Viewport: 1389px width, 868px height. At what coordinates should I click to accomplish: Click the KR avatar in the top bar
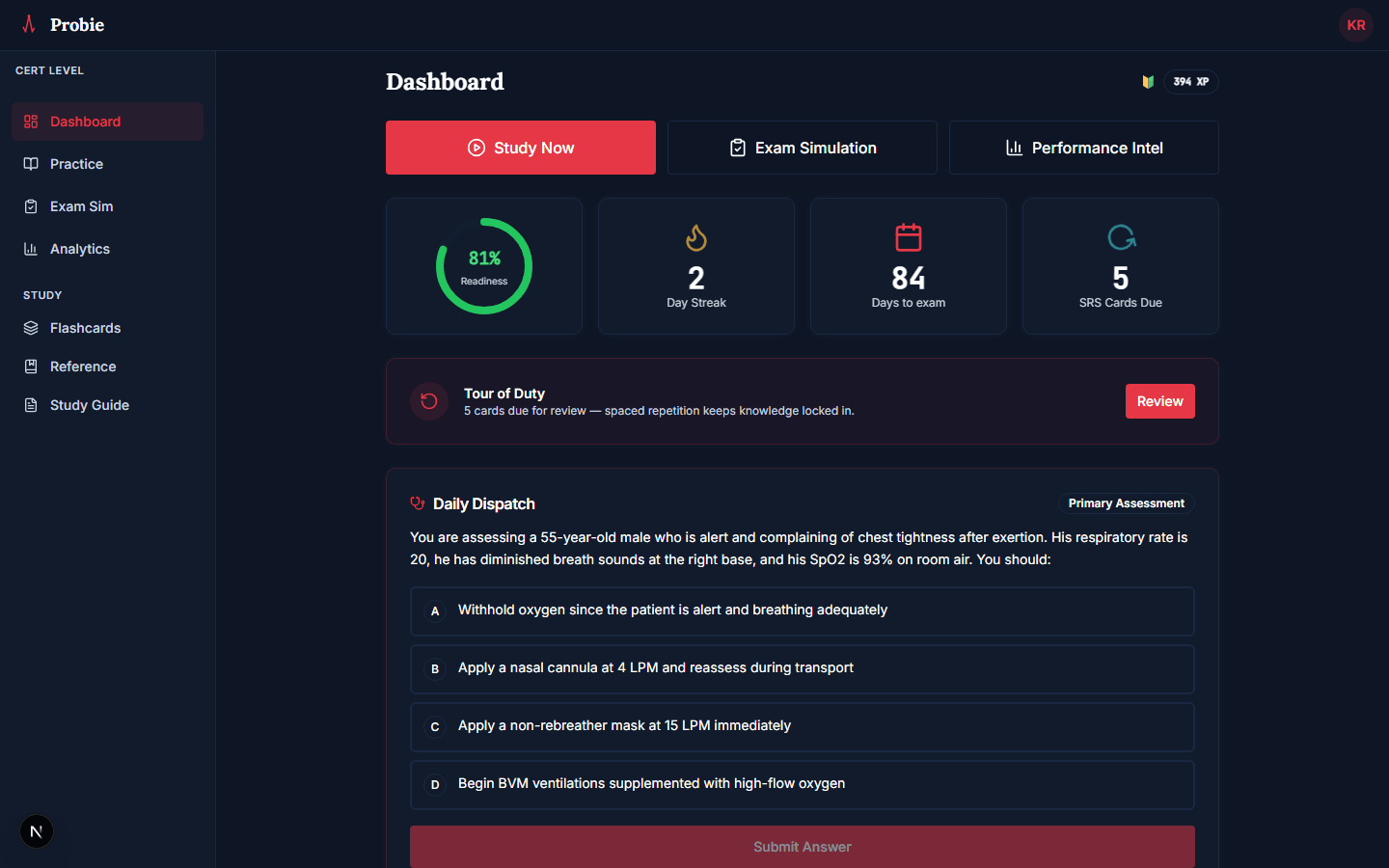1356,25
